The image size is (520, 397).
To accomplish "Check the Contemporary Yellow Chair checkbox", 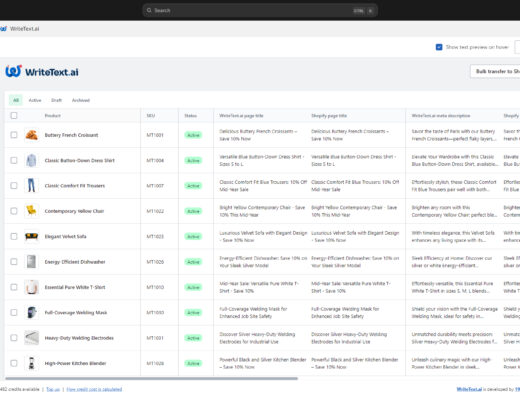I will (x=14, y=211).
